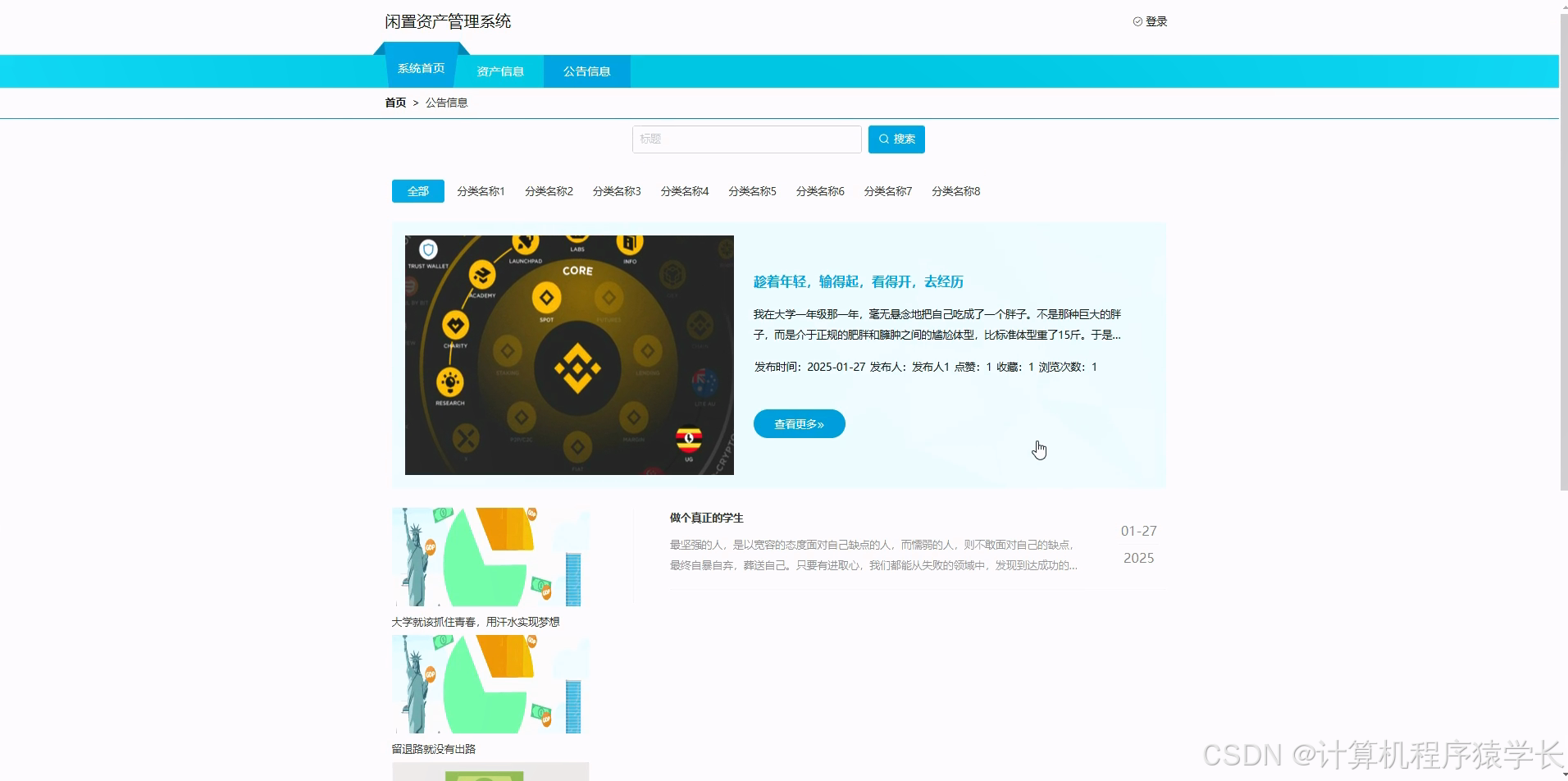This screenshot has width=1568, height=781.
Task: Click the magnifier search icon
Action: click(883, 139)
